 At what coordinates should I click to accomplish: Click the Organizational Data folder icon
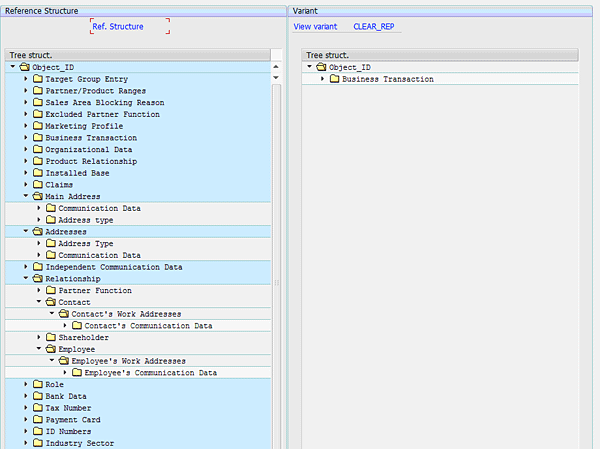point(38,150)
